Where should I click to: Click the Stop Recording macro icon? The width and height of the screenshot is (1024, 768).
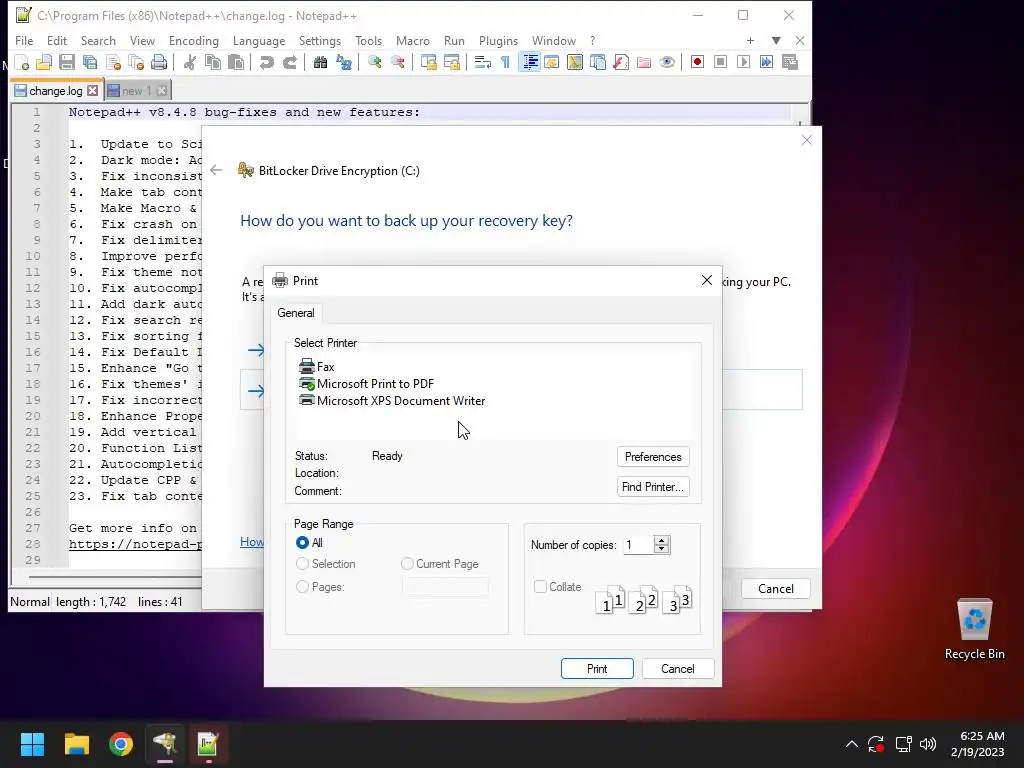(720, 62)
